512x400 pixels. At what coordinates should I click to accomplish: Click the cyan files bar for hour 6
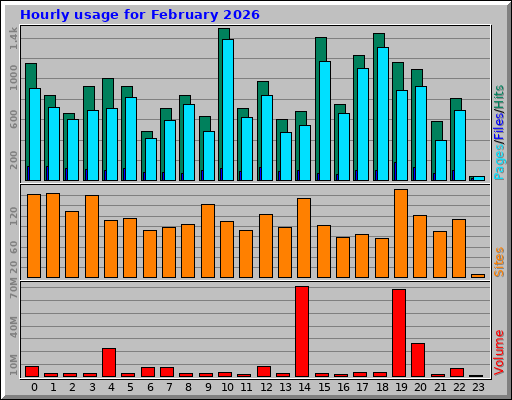tap(151, 159)
